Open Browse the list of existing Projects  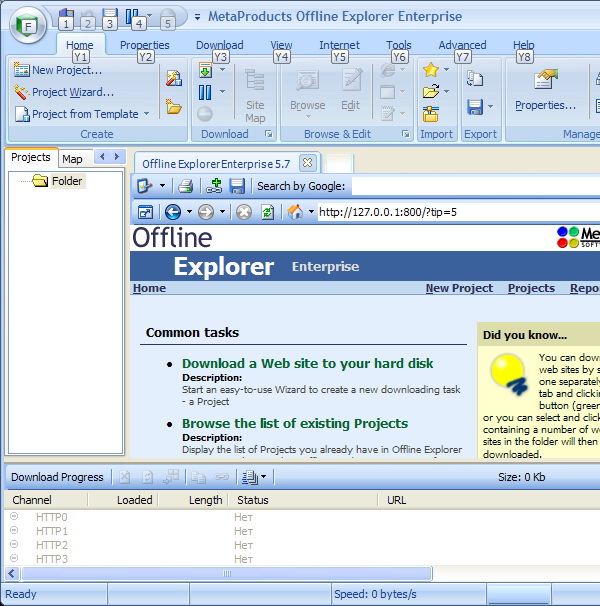point(295,424)
